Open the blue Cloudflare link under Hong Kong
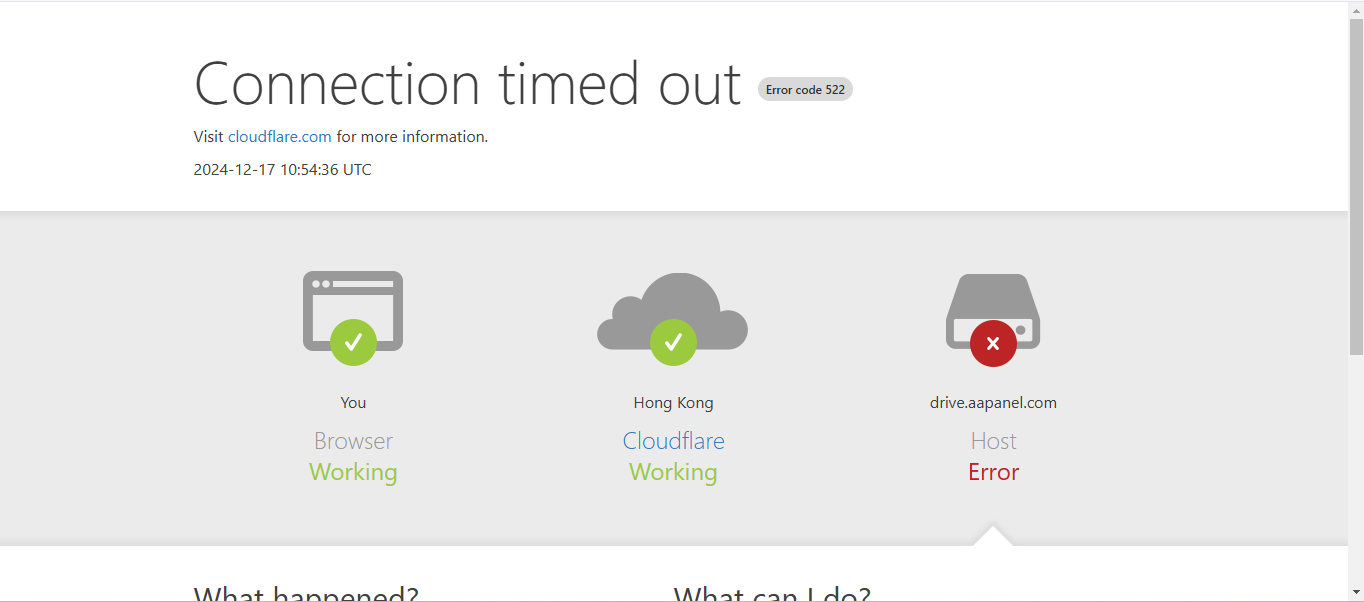This screenshot has height=602, width=1364. (x=673, y=440)
